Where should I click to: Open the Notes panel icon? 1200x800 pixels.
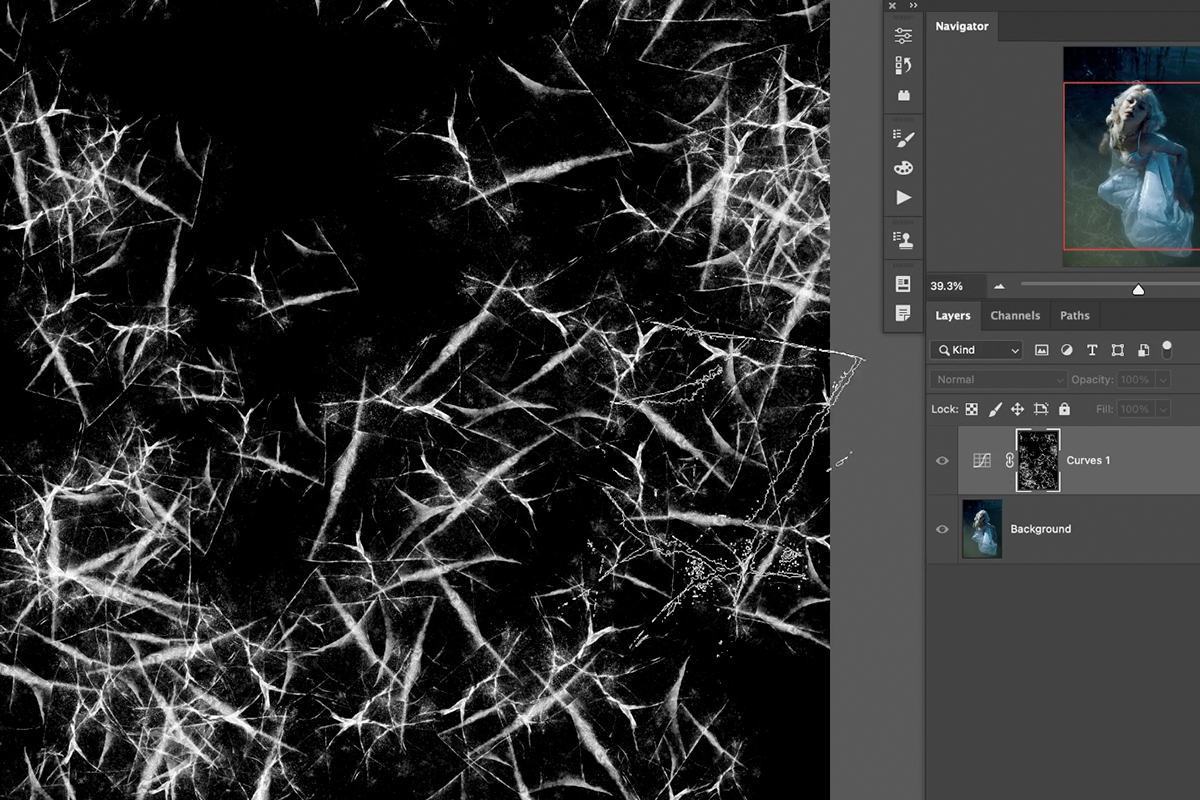point(903,313)
